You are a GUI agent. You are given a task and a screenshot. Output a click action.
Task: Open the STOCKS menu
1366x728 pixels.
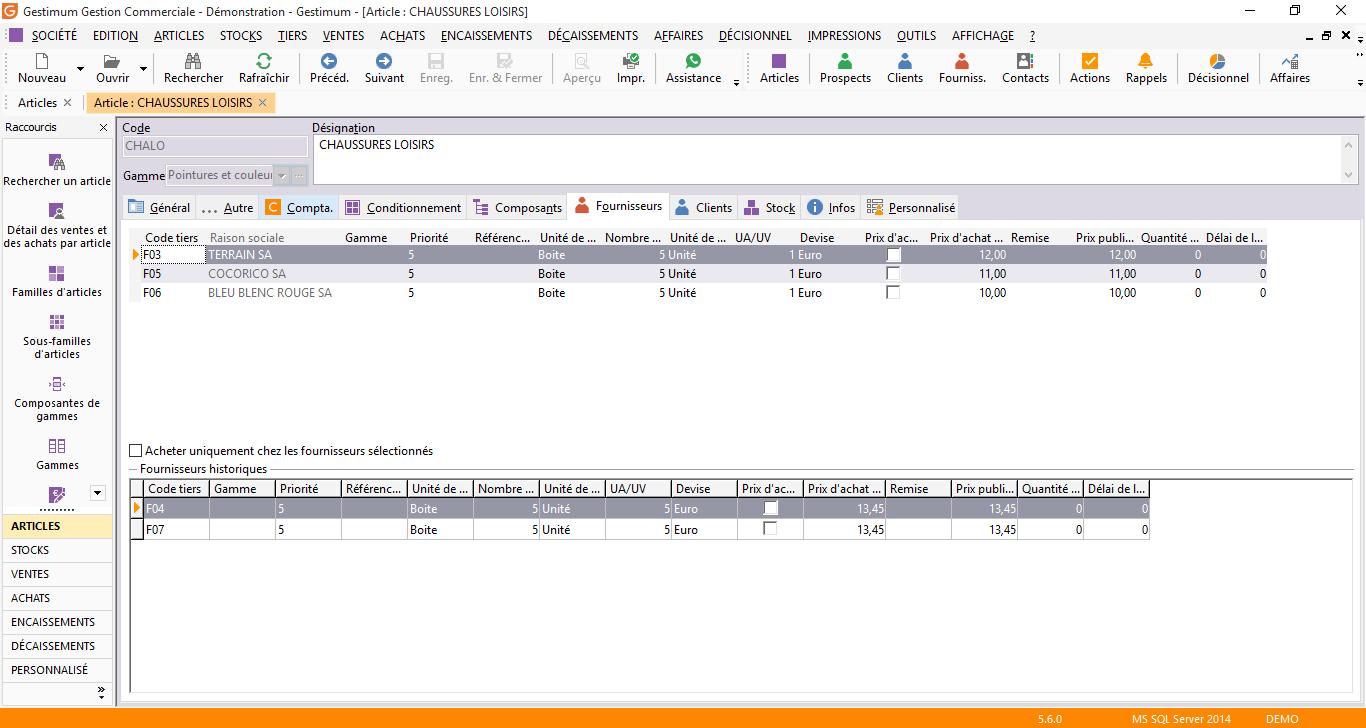click(241, 36)
